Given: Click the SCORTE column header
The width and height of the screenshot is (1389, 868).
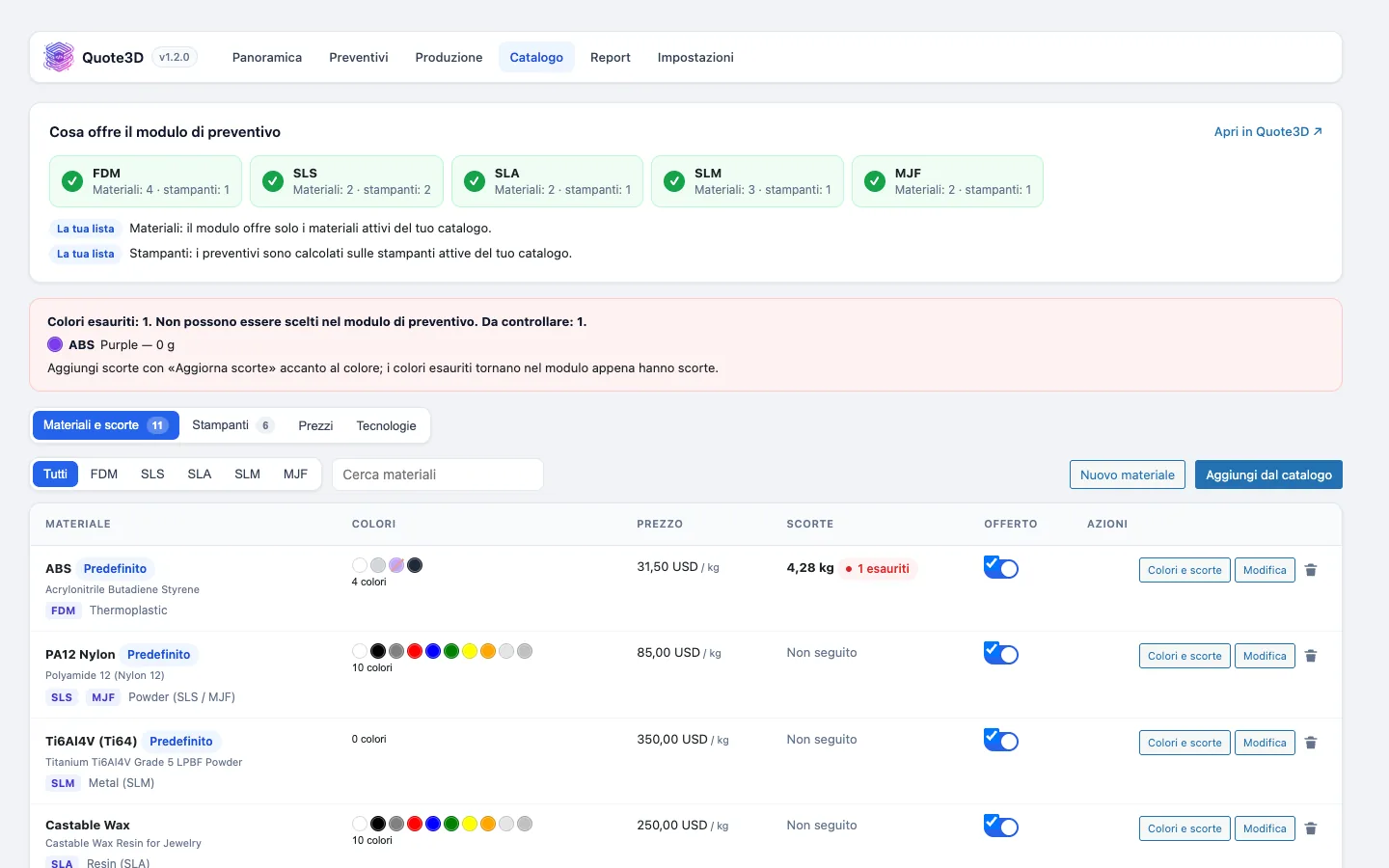Looking at the screenshot, I should pyautogui.click(x=810, y=525).
